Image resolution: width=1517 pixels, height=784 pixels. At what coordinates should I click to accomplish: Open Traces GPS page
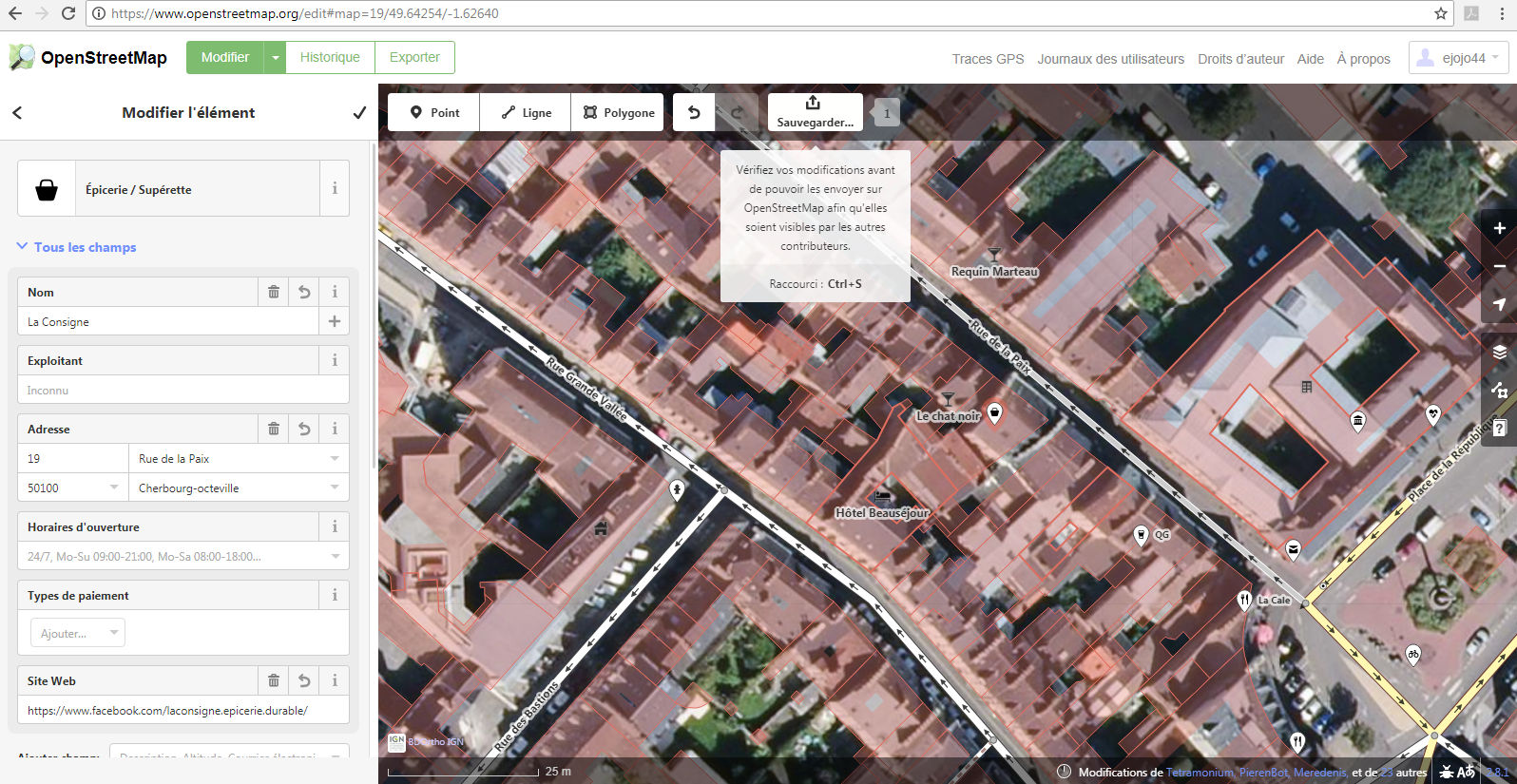[988, 59]
